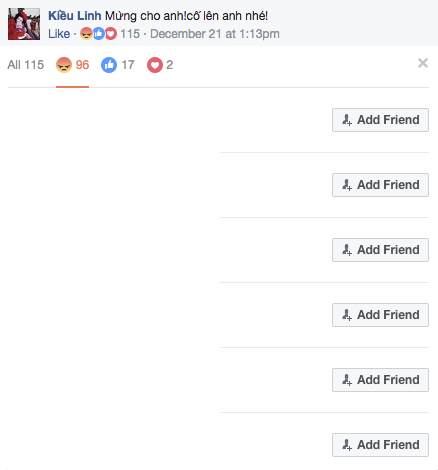438x470 pixels.
Task: Click the angry reaction icon beside Like
Action: click(86, 34)
